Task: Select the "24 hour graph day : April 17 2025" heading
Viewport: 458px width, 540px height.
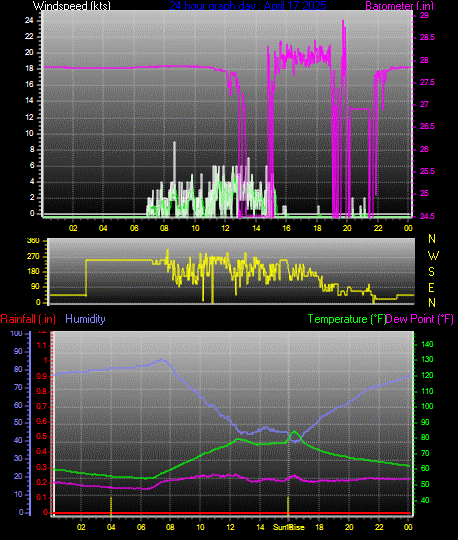Action: (x=248, y=5)
